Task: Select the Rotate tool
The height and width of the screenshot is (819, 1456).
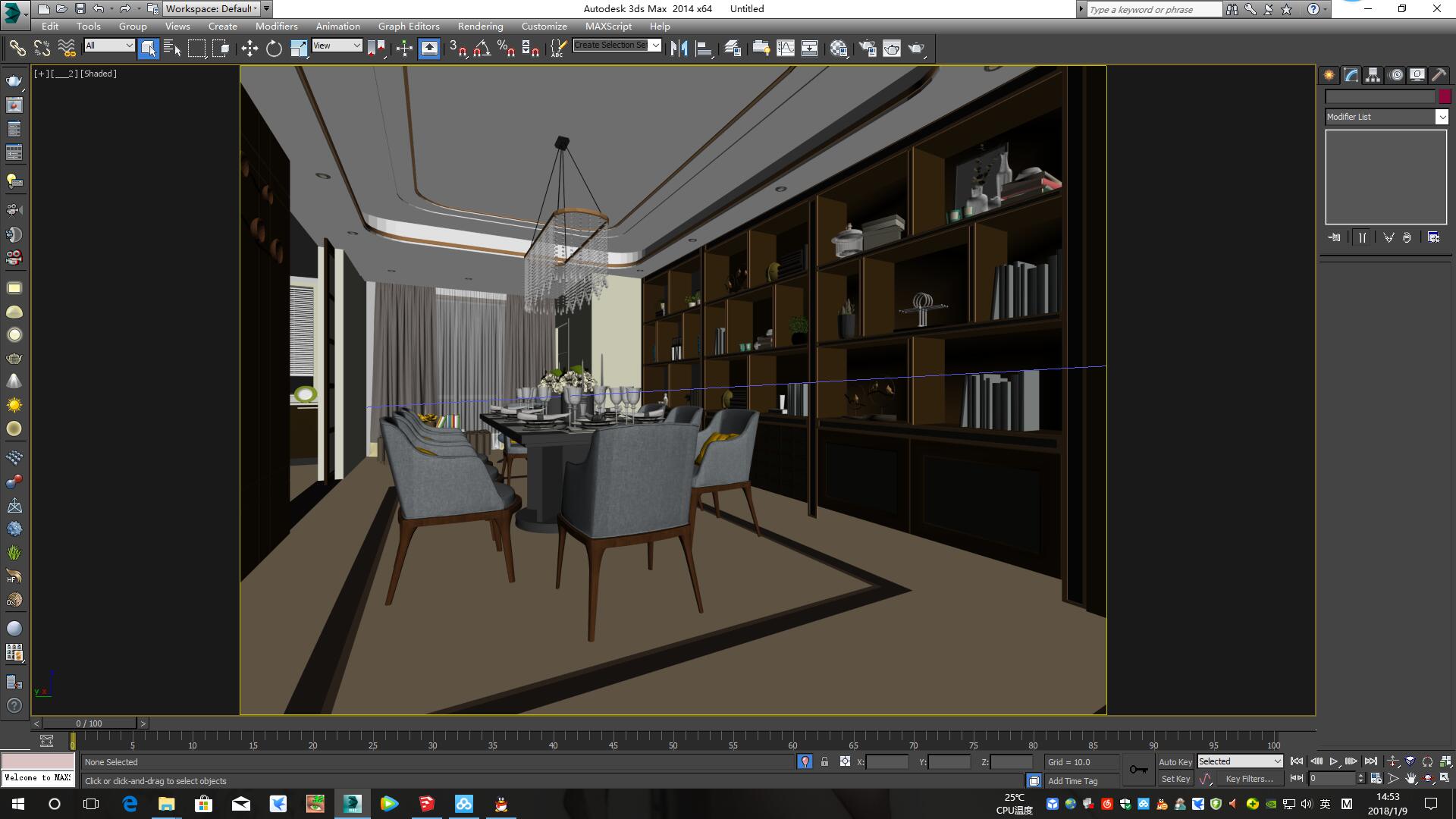Action: (x=274, y=49)
